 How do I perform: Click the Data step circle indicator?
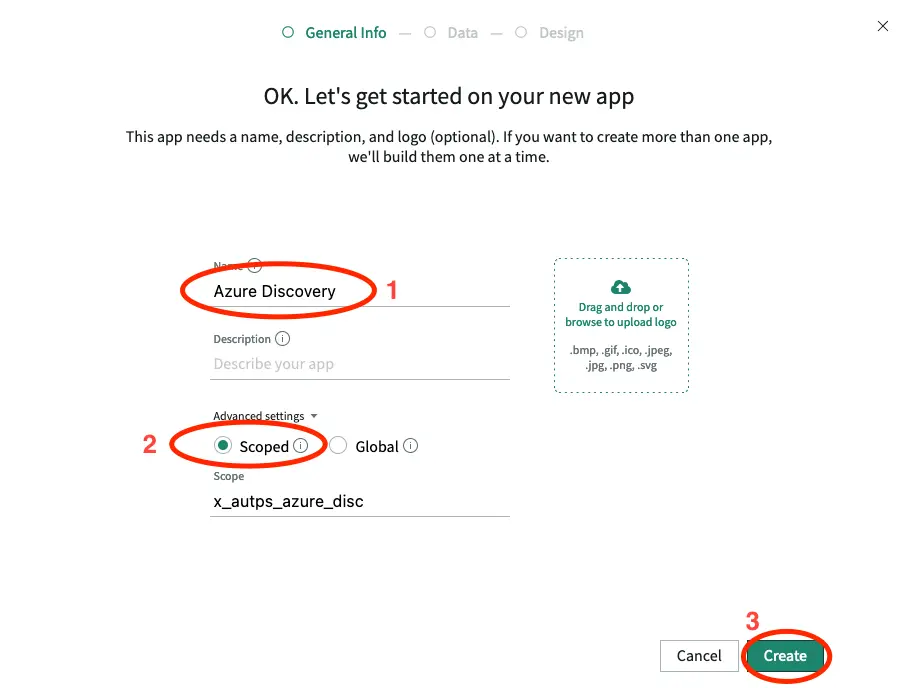[x=430, y=32]
